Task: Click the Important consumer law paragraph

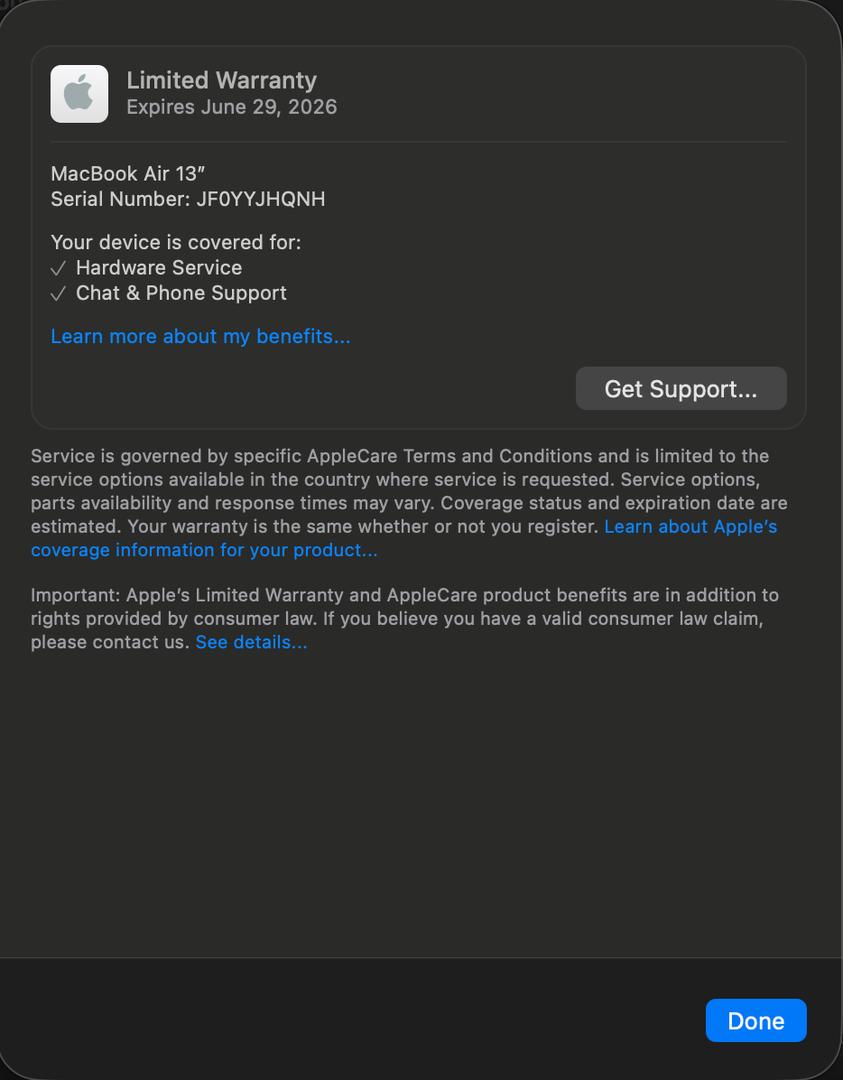Action: coord(405,619)
